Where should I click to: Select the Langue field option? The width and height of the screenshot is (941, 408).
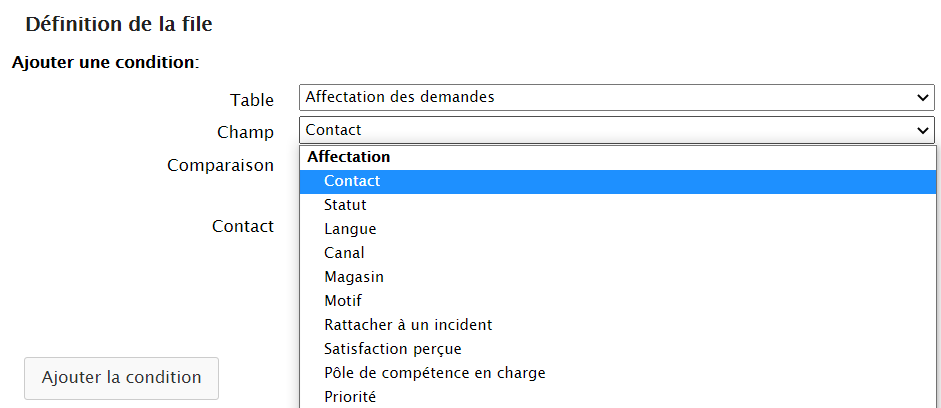pyautogui.click(x=350, y=229)
